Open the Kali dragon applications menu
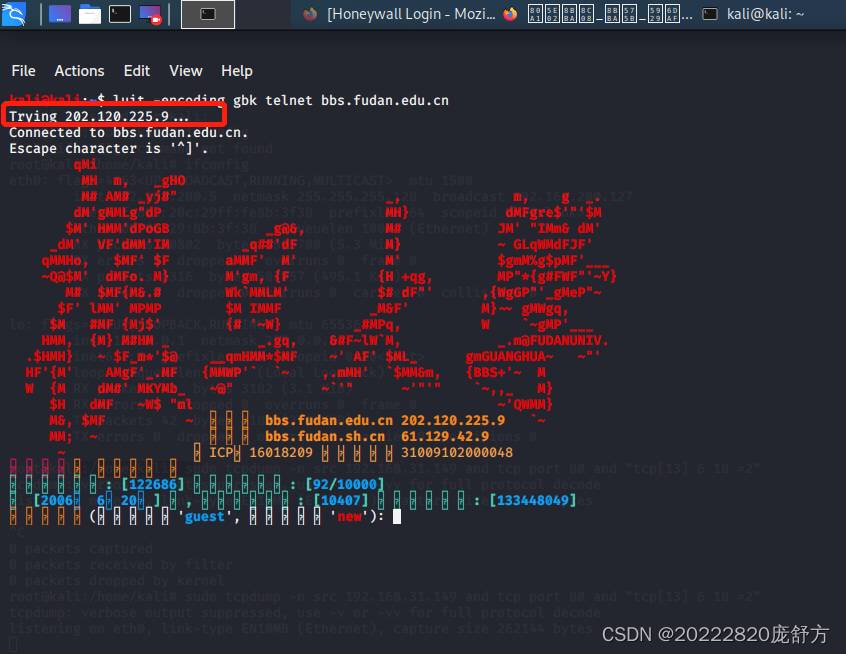This screenshot has height=654, width=846. (14, 14)
